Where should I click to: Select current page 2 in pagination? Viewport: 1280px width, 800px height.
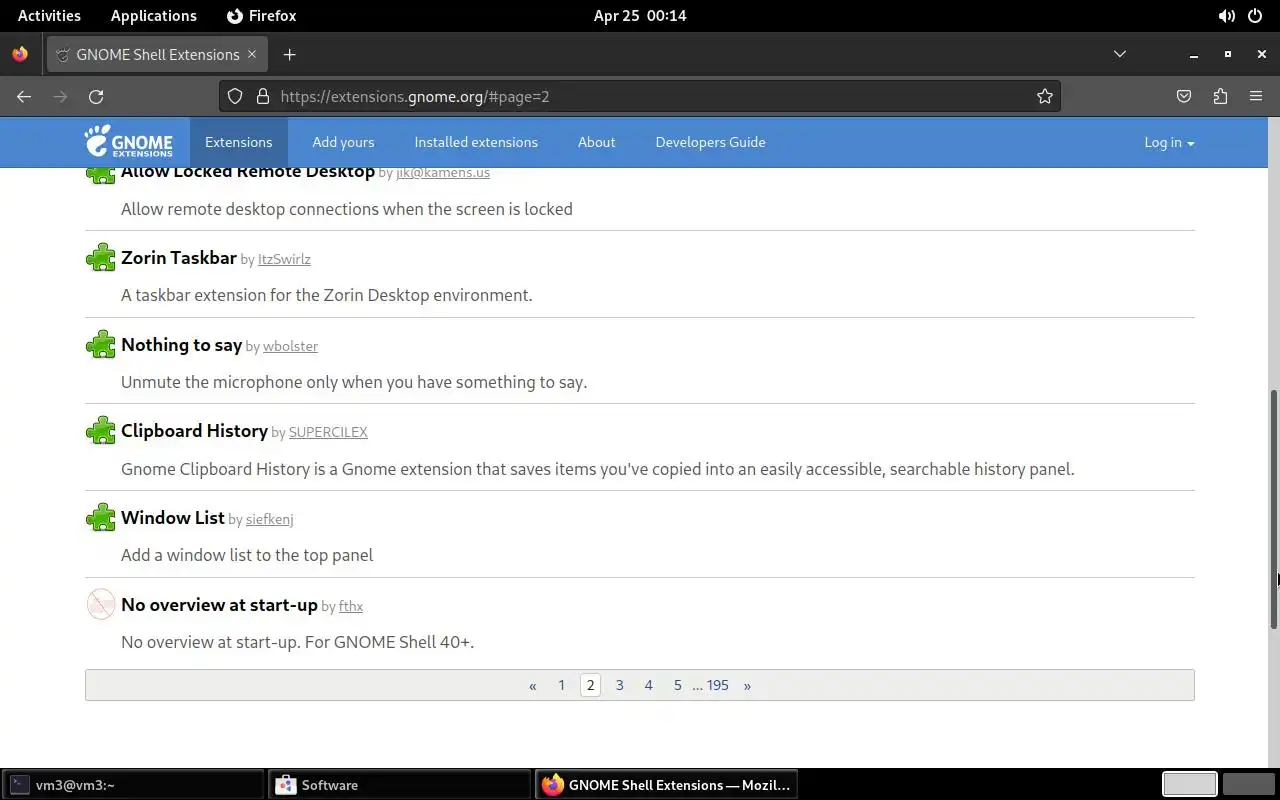point(590,685)
